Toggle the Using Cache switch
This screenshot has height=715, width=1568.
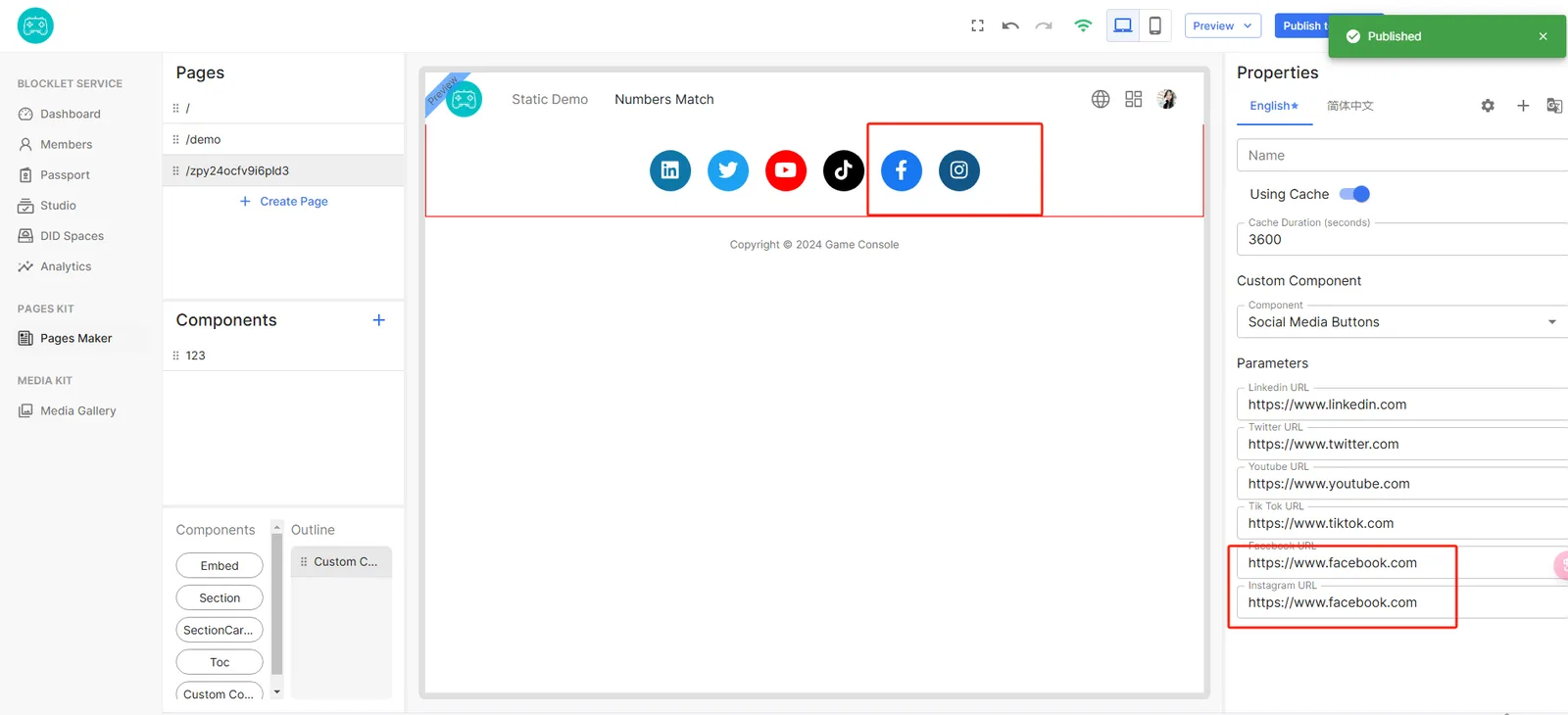pos(1354,194)
